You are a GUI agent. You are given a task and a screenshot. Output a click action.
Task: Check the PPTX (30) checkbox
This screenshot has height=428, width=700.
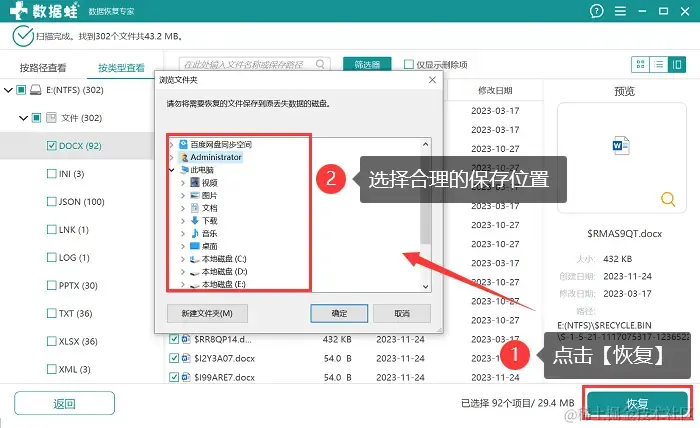[x=52, y=285]
